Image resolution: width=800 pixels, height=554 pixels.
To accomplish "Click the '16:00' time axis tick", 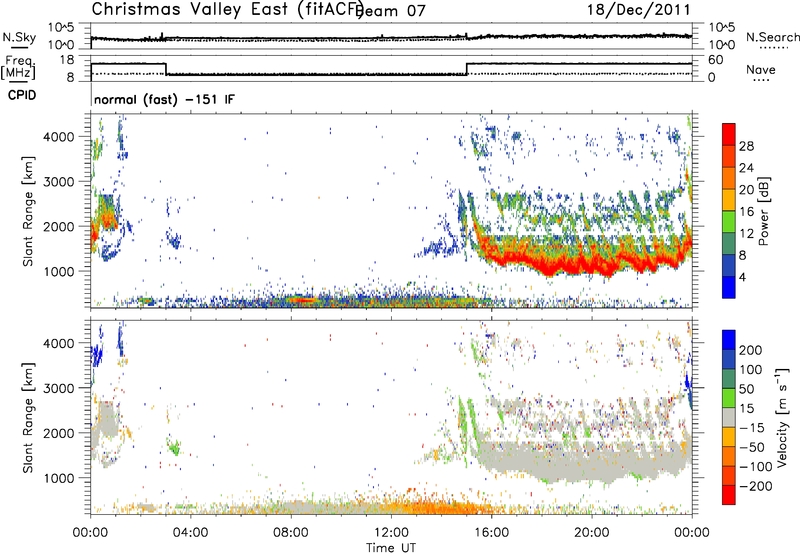I will click(x=491, y=533).
